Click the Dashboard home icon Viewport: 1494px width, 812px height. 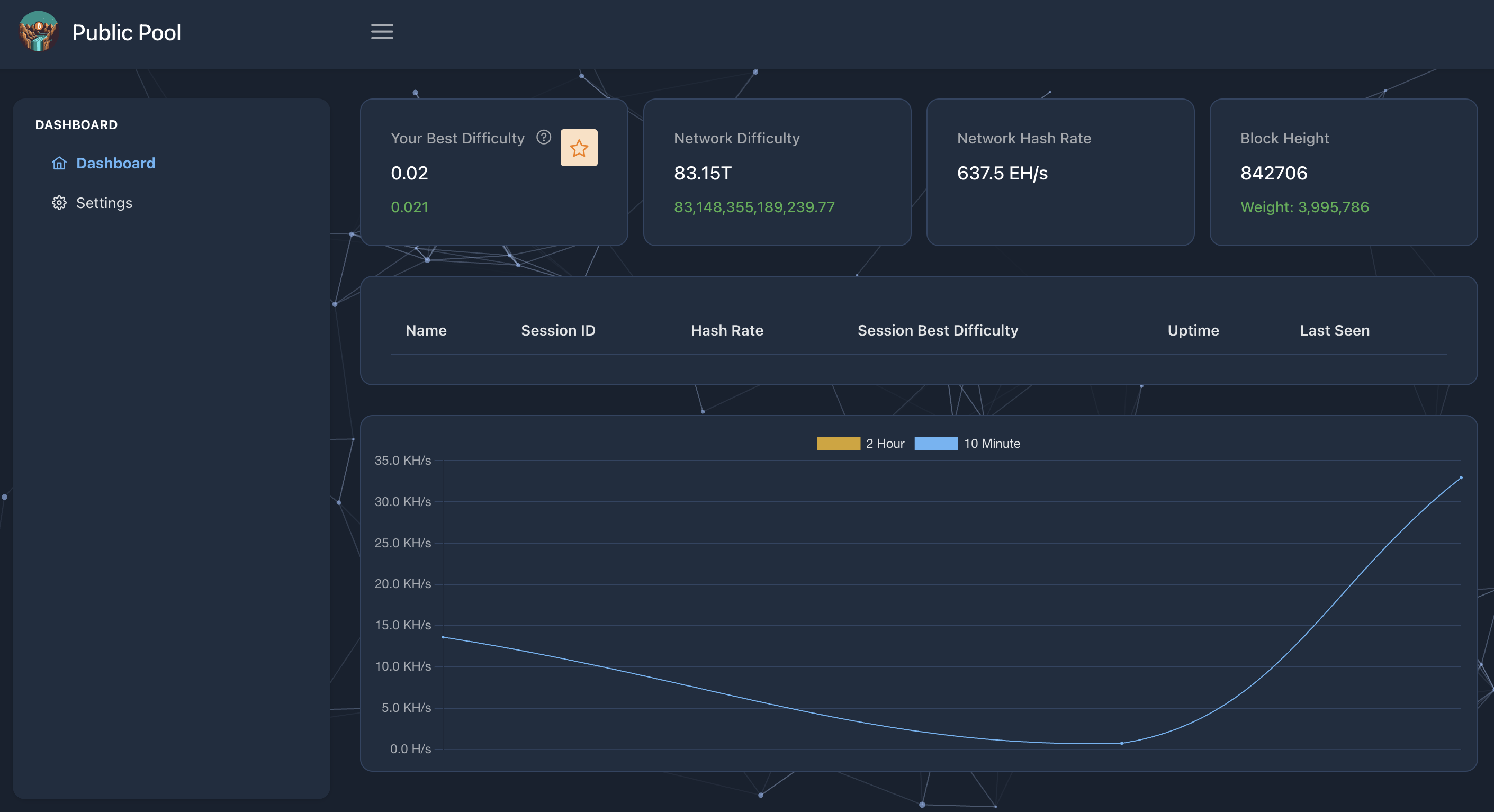coord(59,163)
